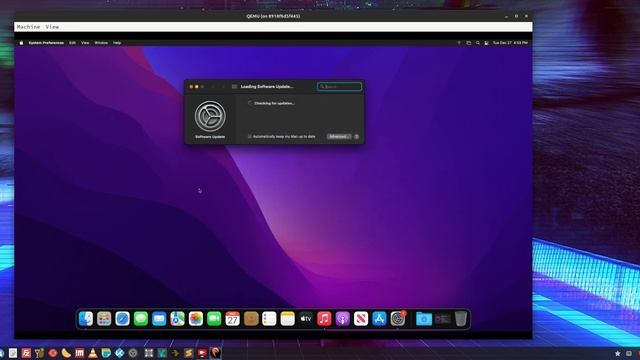Open Reminders app in the dock
The image size is (640, 360).
tap(269, 319)
